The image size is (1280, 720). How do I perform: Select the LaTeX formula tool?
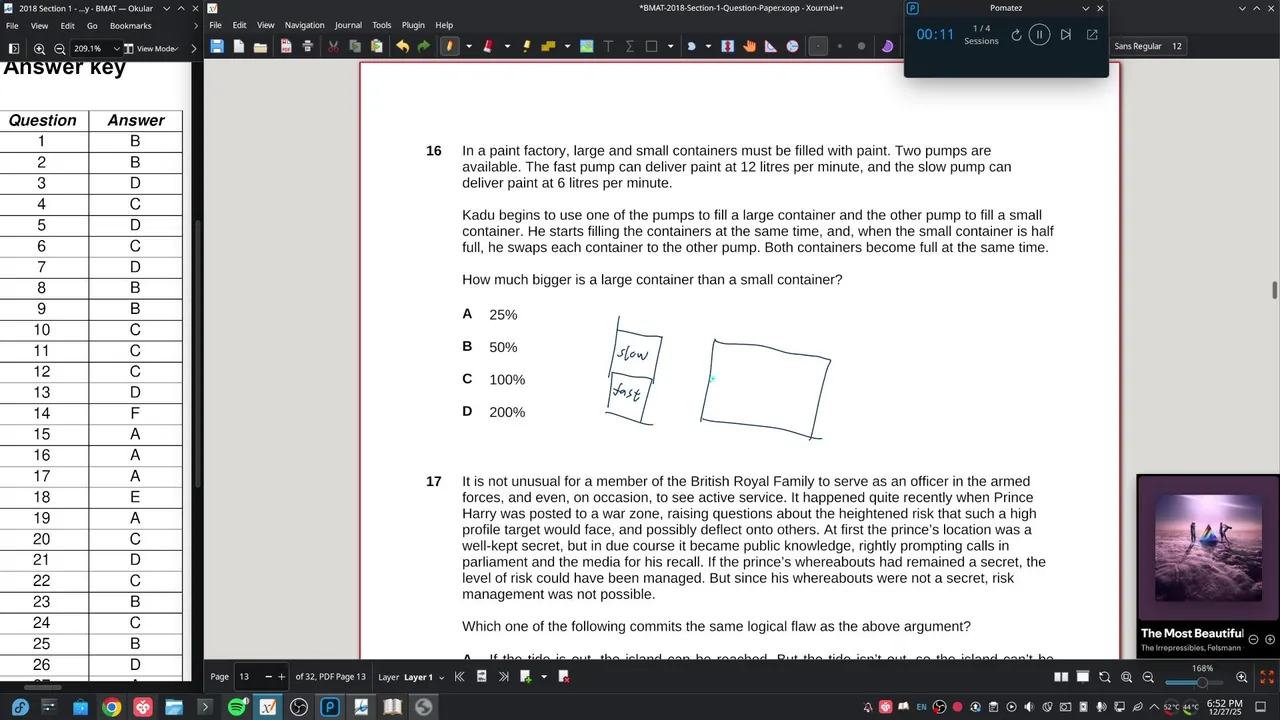point(630,46)
